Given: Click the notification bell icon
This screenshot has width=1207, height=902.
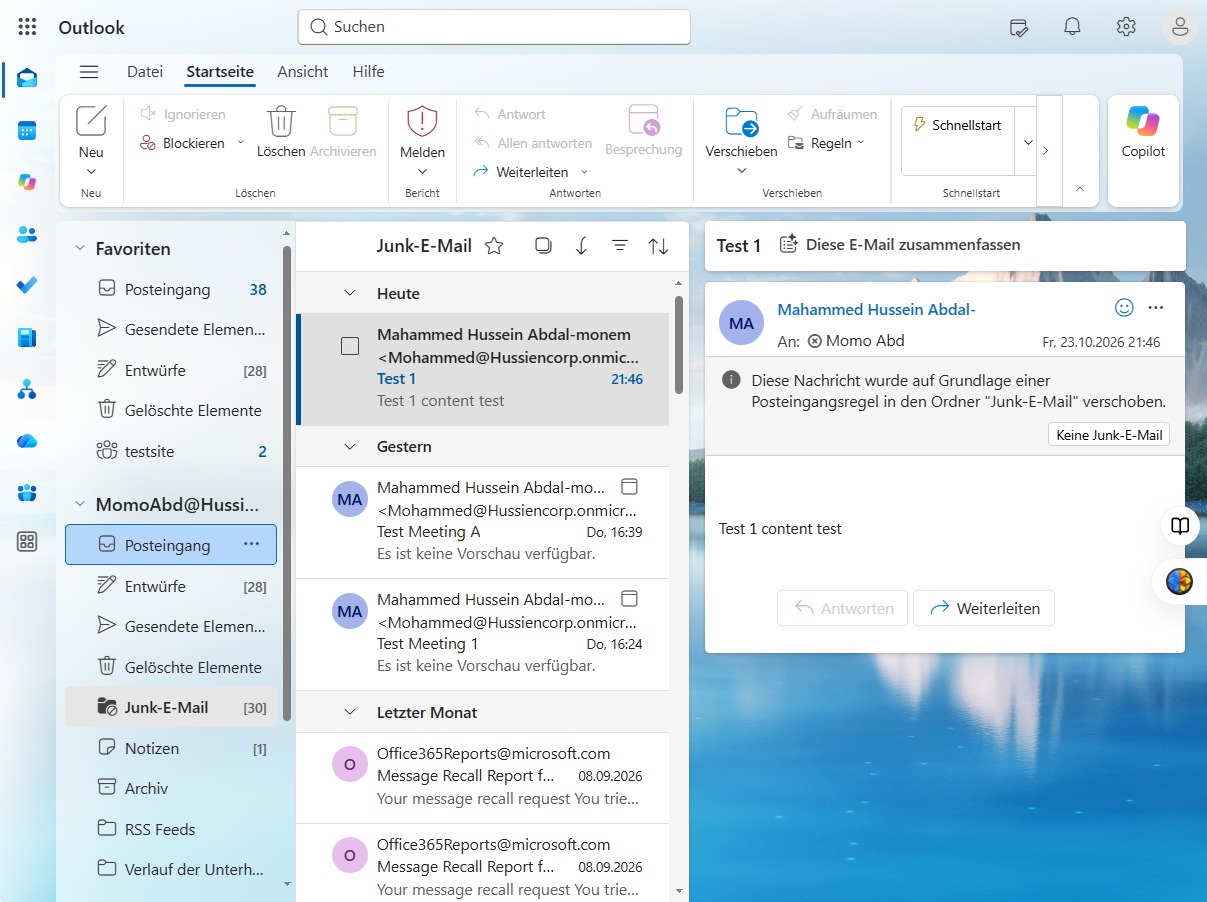Looking at the screenshot, I should tap(1072, 27).
